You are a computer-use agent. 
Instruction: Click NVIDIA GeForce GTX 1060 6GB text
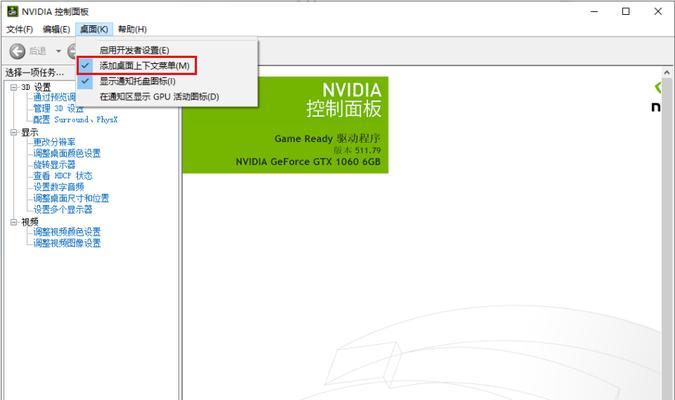(x=308, y=162)
